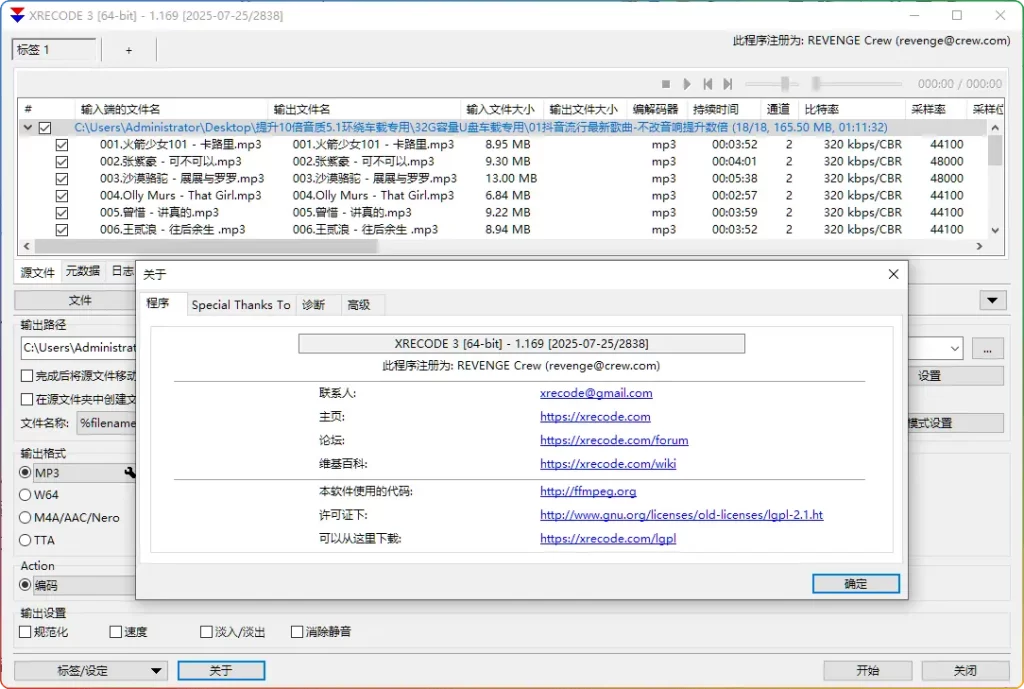Click file list scroll up arrow

(x=995, y=128)
